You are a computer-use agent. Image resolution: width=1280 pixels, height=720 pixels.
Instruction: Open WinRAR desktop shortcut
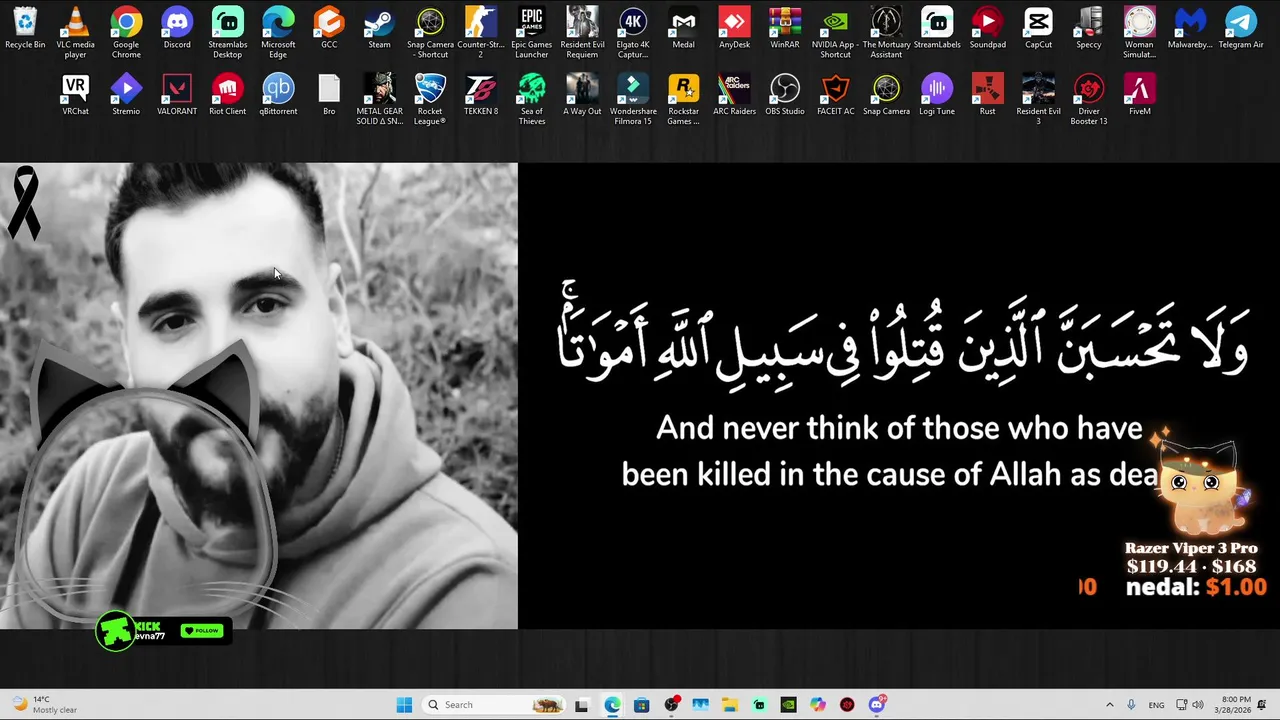(785, 28)
